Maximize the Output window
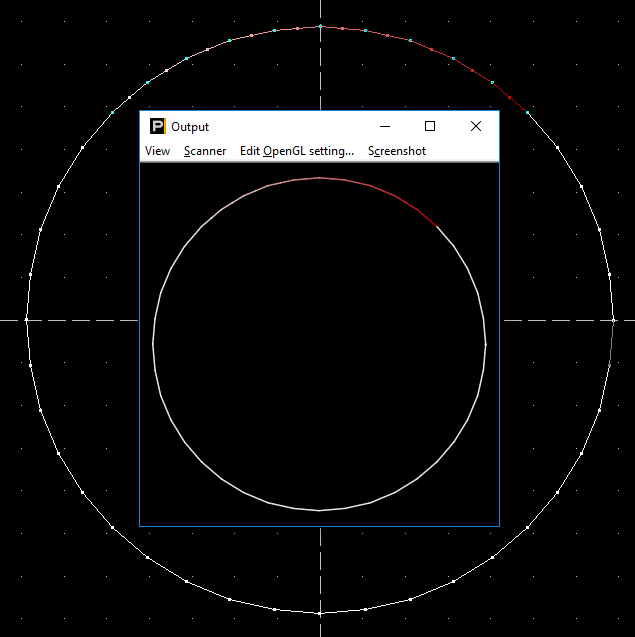 (x=430, y=126)
